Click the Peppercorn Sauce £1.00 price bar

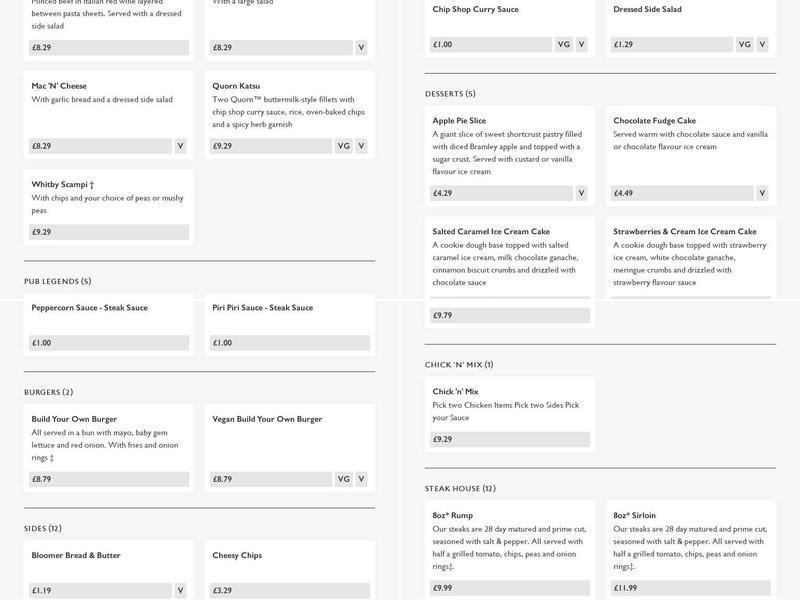tap(109, 343)
